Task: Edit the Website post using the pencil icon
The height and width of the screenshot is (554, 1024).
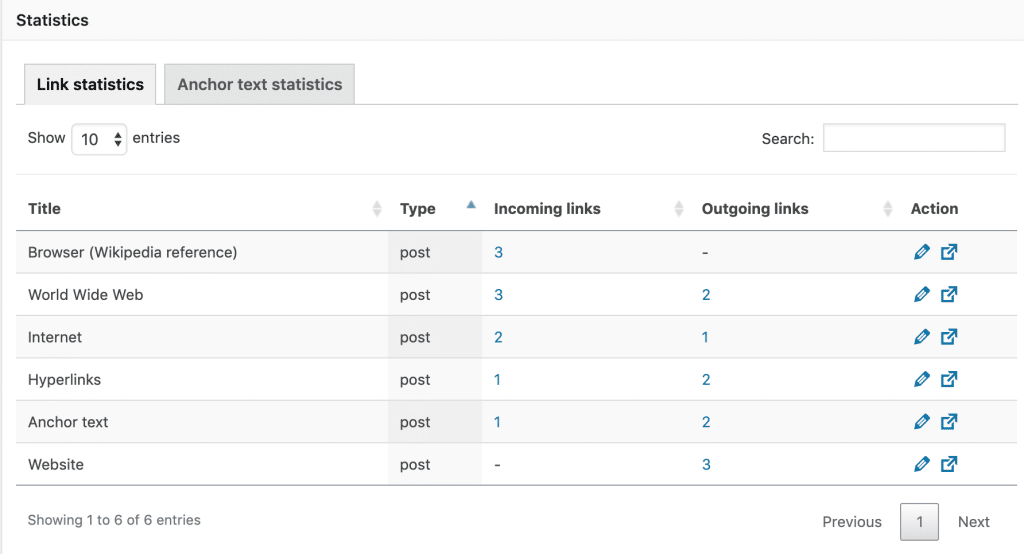Action: coord(921,464)
